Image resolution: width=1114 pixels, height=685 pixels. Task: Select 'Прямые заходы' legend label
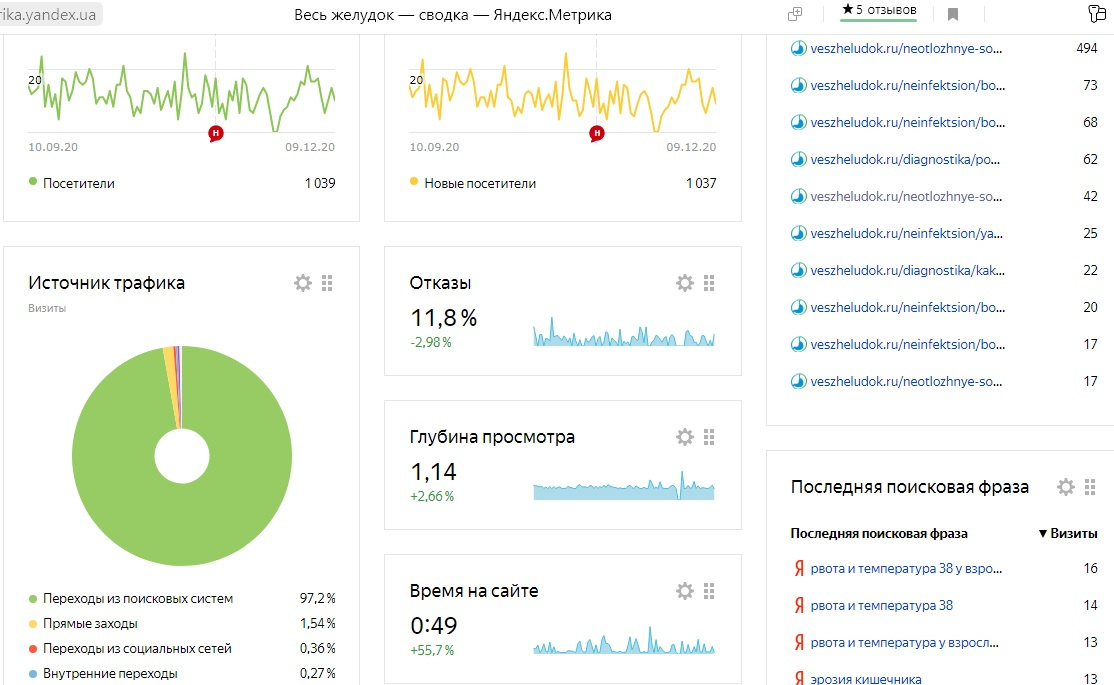click(x=90, y=623)
